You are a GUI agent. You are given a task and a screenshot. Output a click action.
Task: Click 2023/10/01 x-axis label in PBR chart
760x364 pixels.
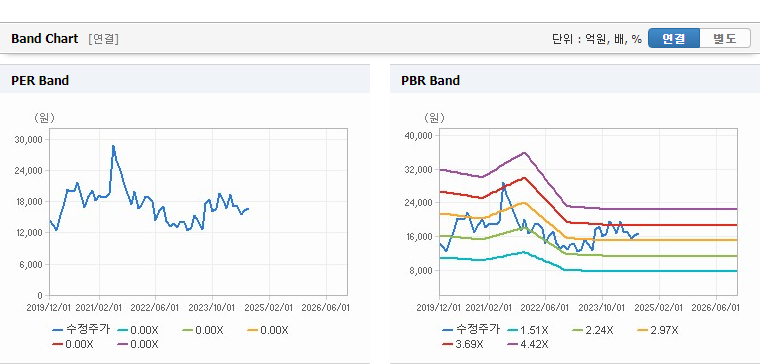tap(602, 308)
